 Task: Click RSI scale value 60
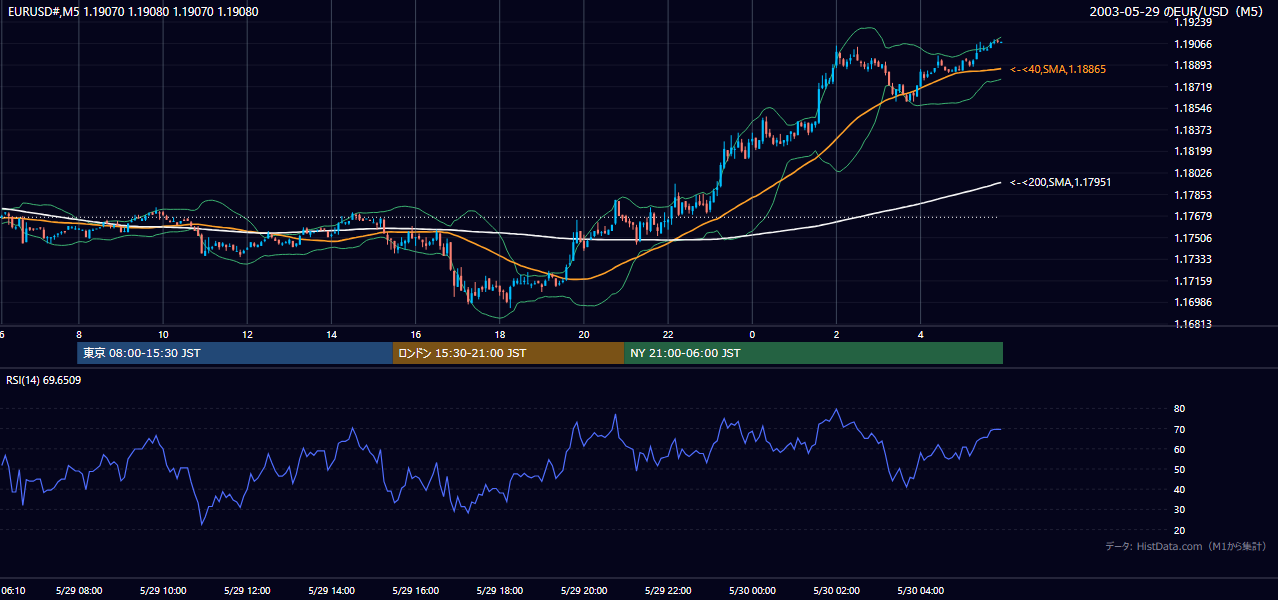point(1179,449)
